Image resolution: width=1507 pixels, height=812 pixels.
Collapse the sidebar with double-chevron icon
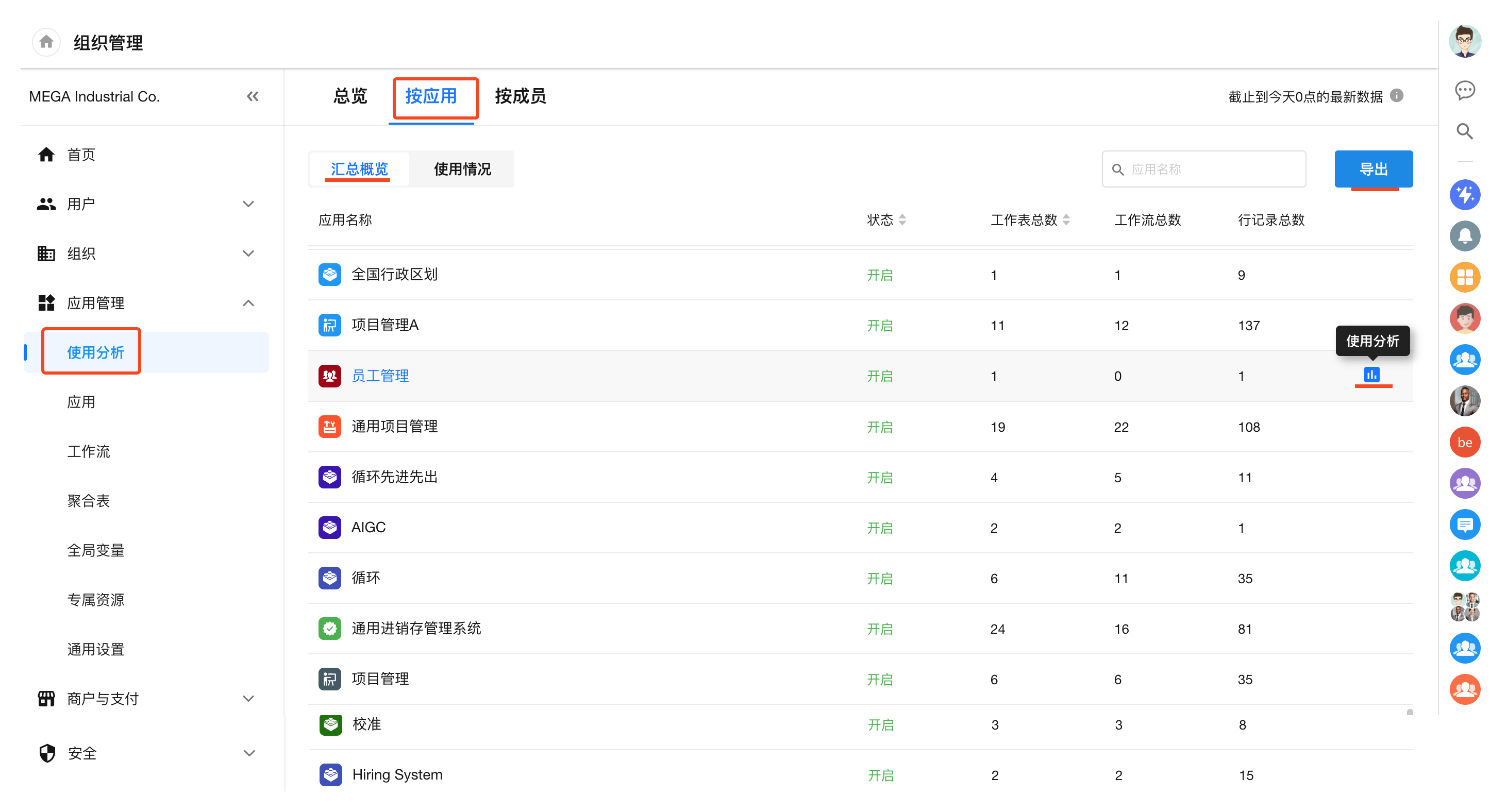pos(252,96)
